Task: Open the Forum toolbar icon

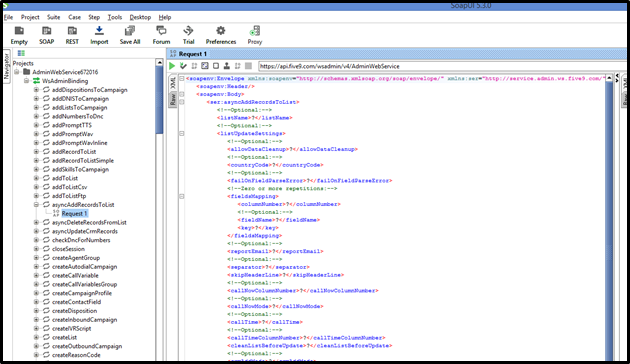Action: tap(161, 31)
